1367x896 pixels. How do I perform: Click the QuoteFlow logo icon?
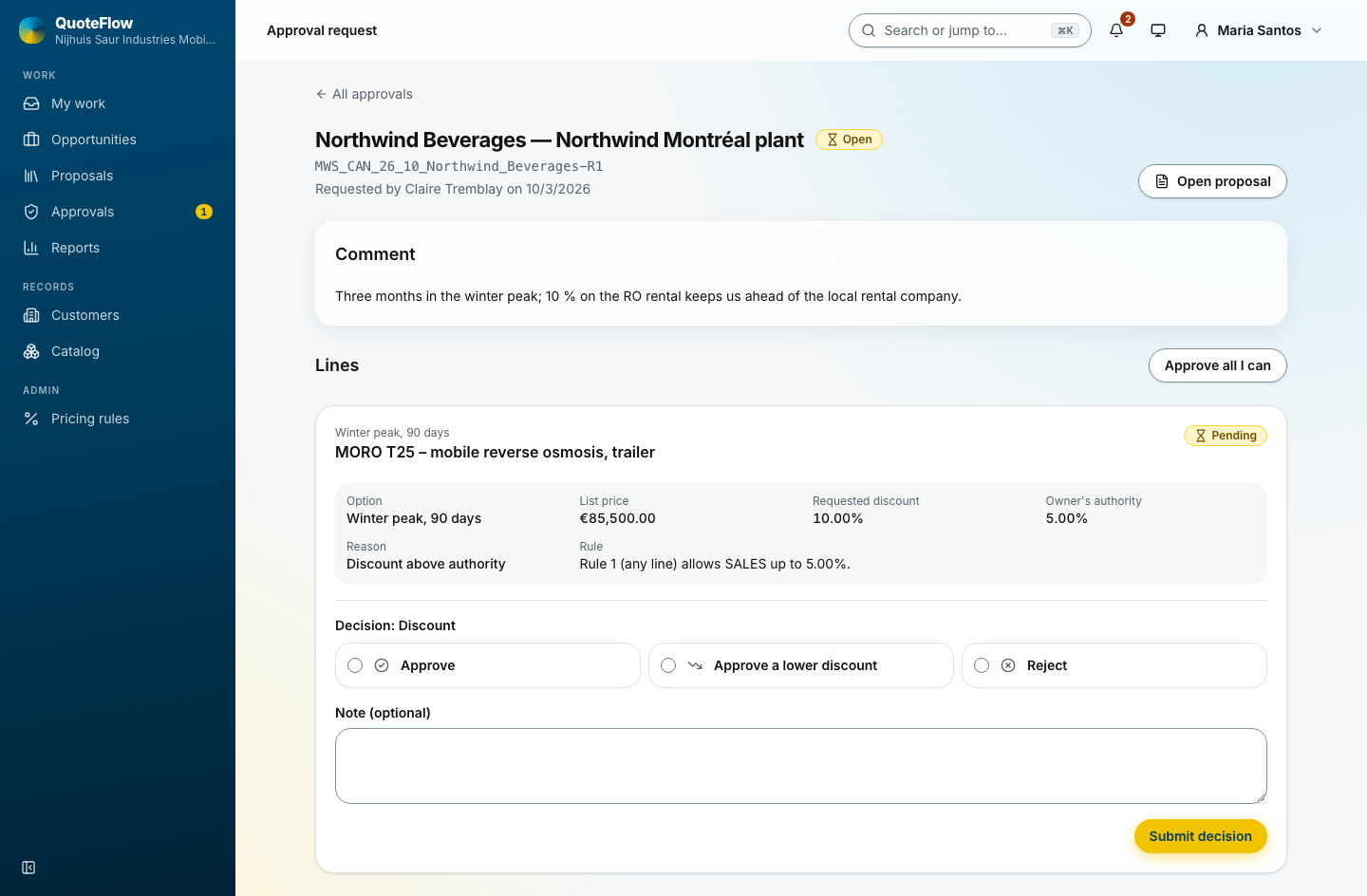(32, 30)
